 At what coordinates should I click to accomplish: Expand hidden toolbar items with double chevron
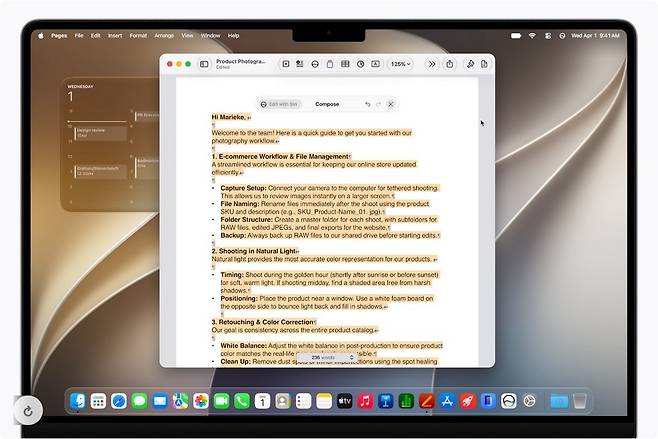431,64
